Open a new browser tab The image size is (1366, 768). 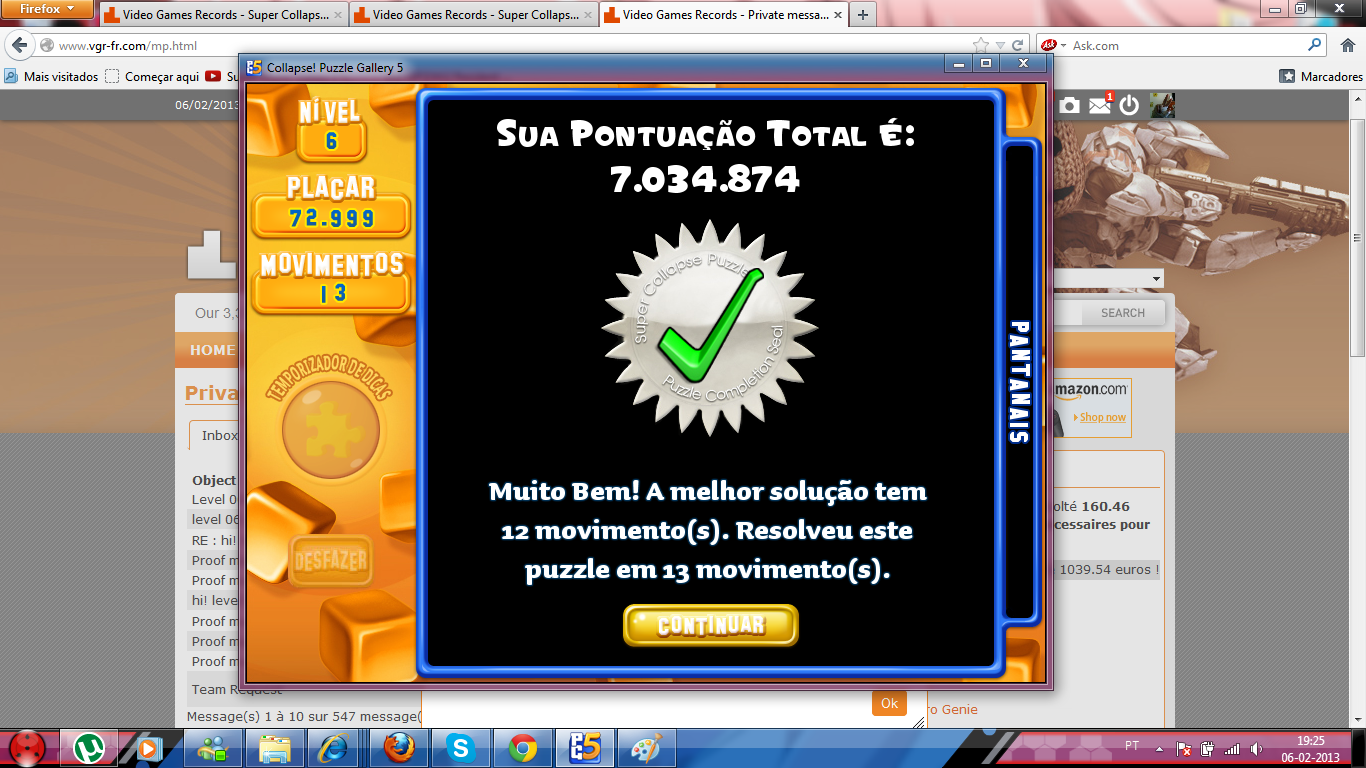pos(862,15)
